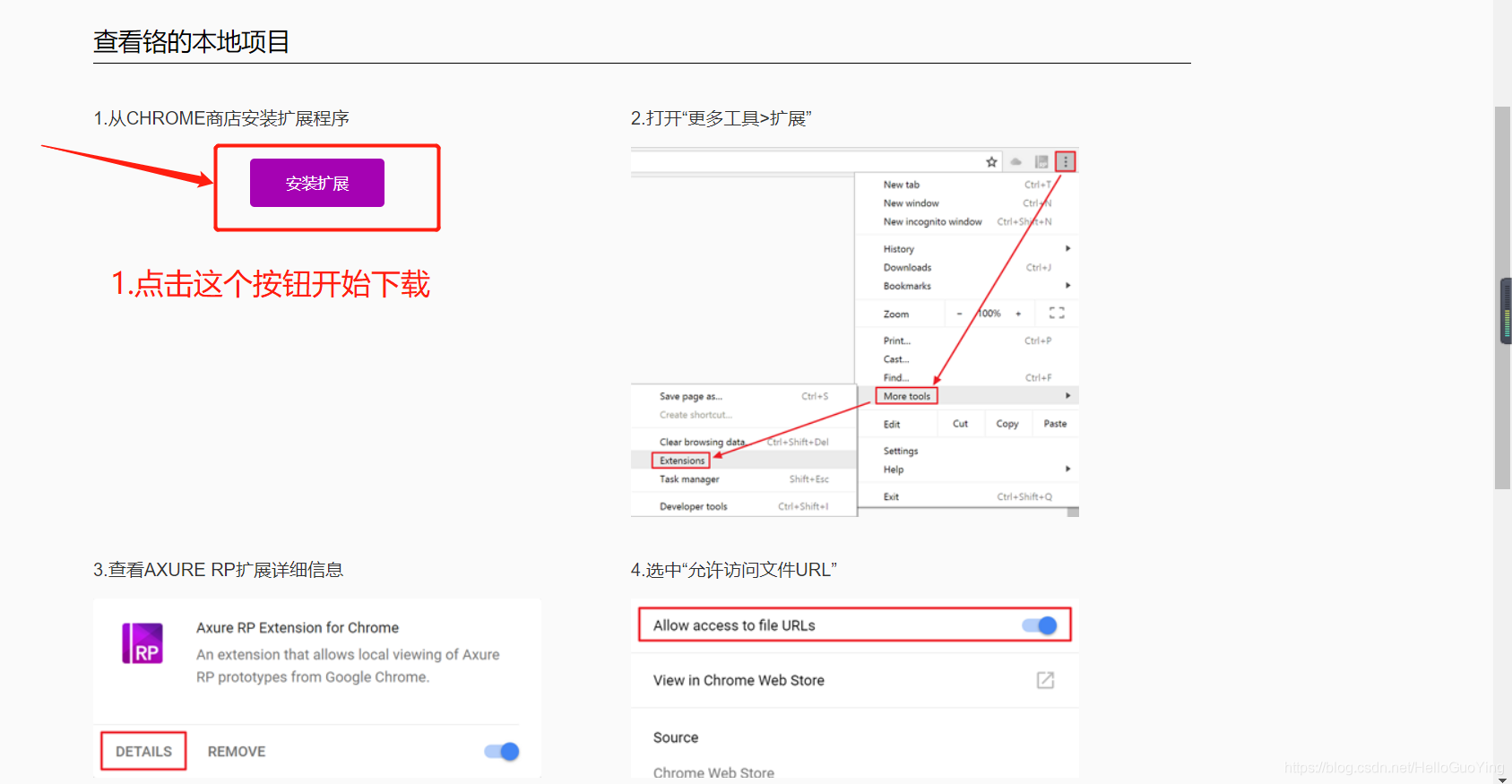Click the Create shortcut... greyed entry
Image resolution: width=1512 pixels, height=784 pixels.
tap(696, 415)
